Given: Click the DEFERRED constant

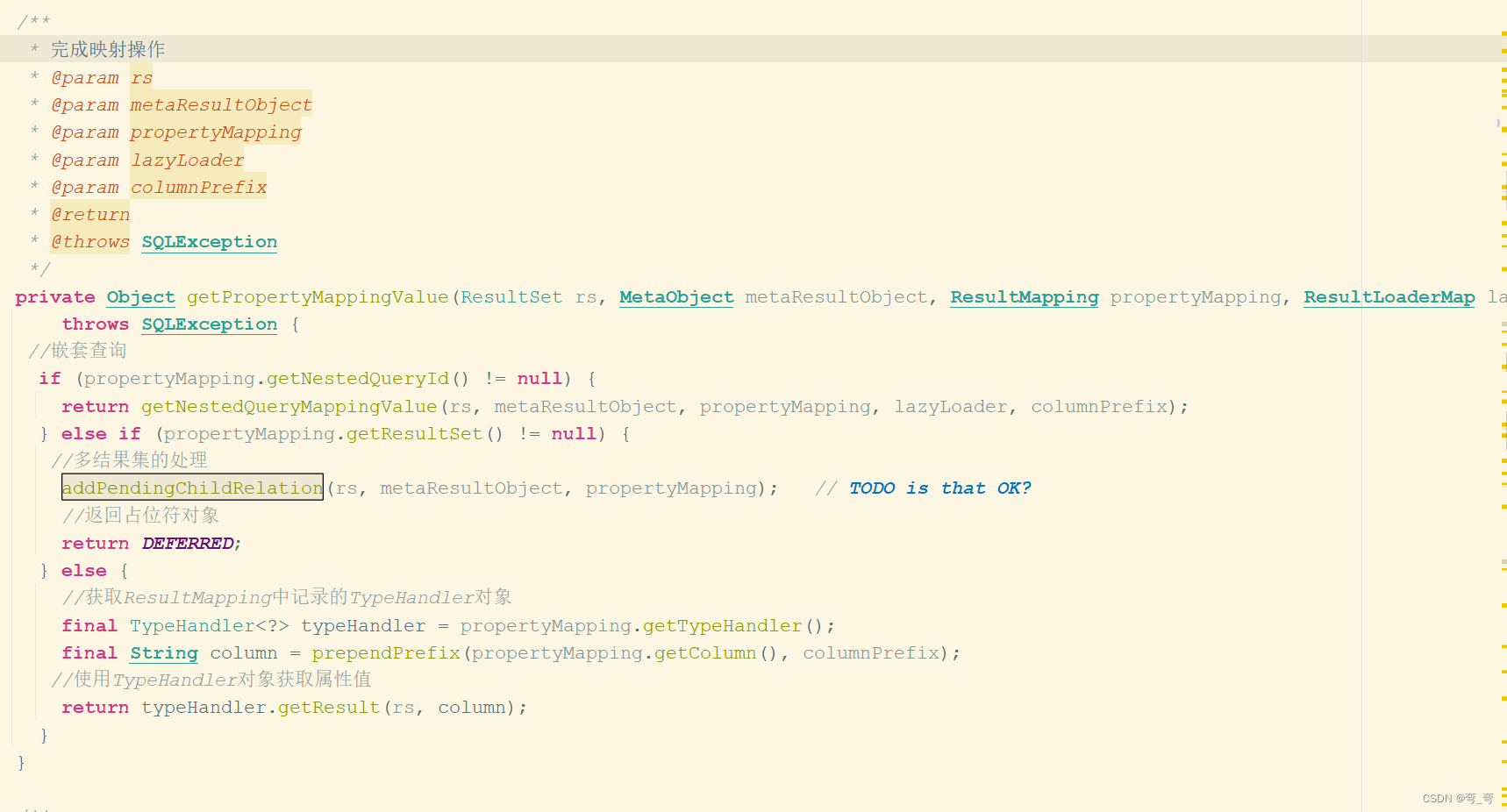Looking at the screenshot, I should [188, 544].
